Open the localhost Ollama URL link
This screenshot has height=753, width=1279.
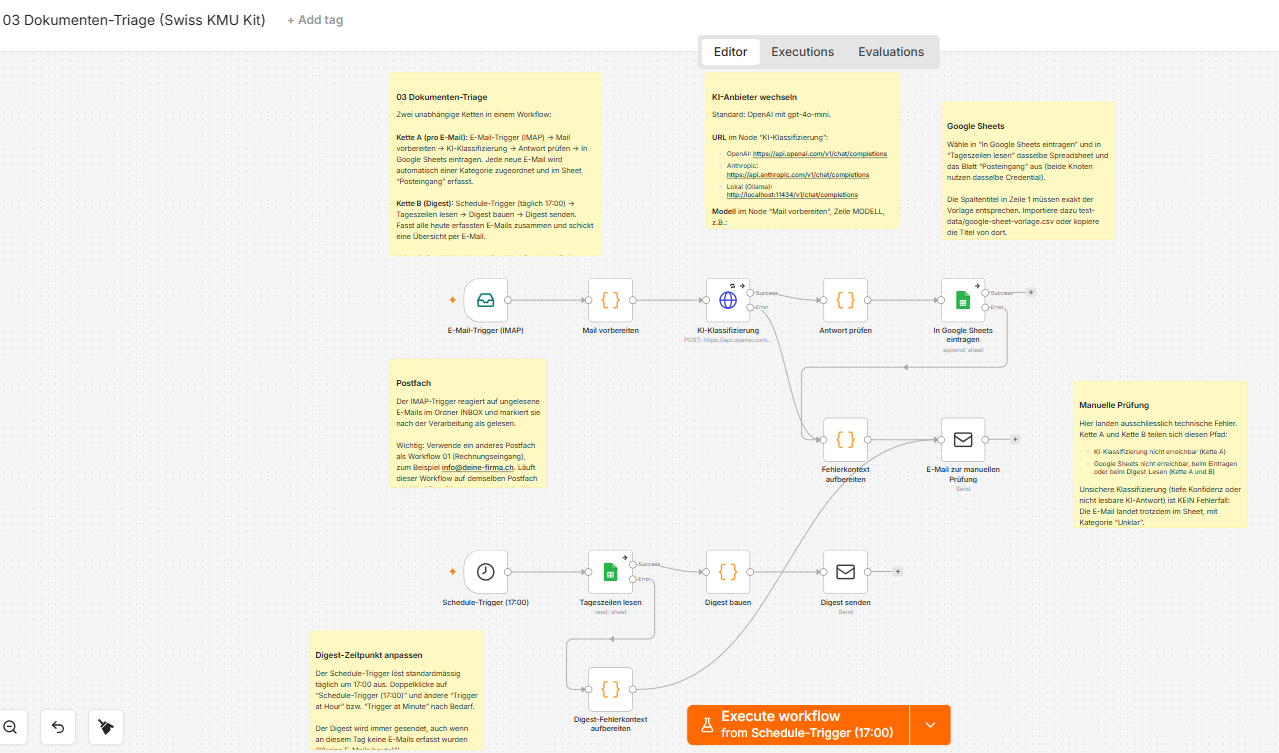pos(792,195)
